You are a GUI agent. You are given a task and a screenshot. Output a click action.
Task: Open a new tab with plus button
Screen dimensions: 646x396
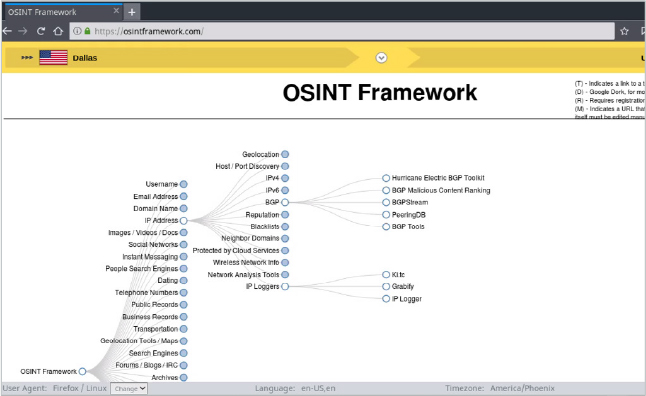pos(131,12)
